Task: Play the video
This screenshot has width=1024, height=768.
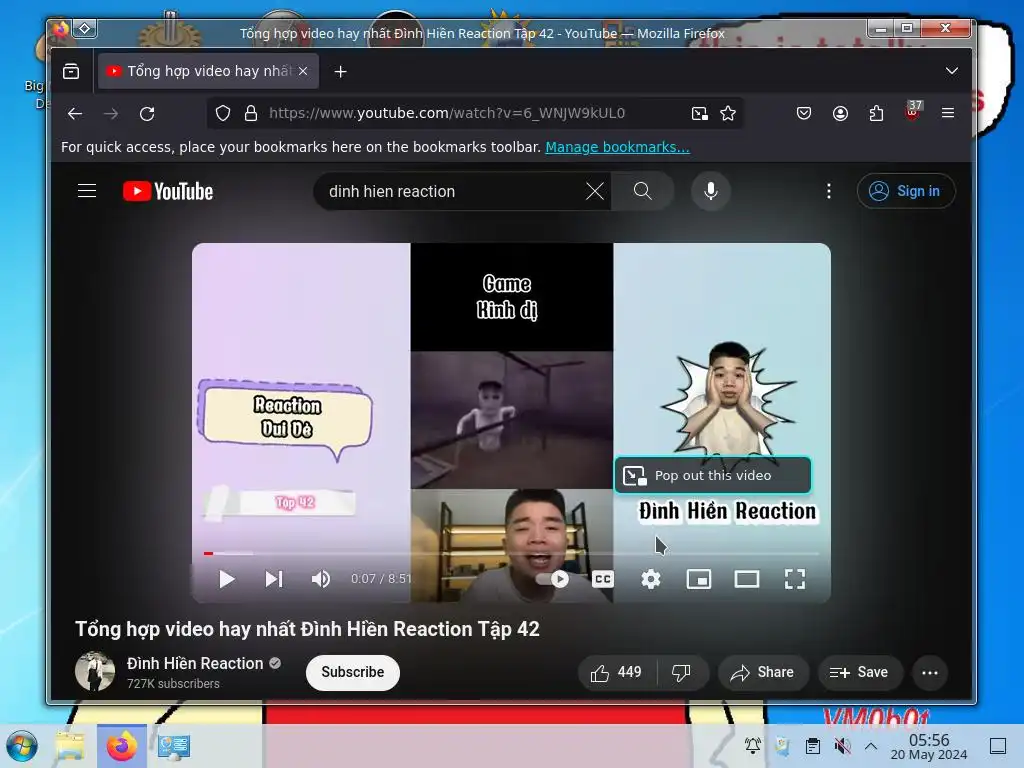Action: coord(227,579)
